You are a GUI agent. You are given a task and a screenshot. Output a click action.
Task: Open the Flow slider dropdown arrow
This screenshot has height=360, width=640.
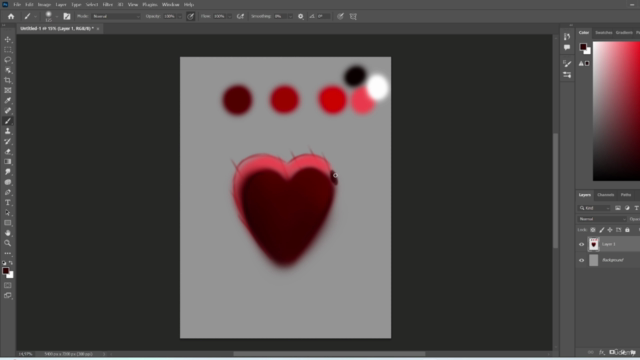click(229, 17)
